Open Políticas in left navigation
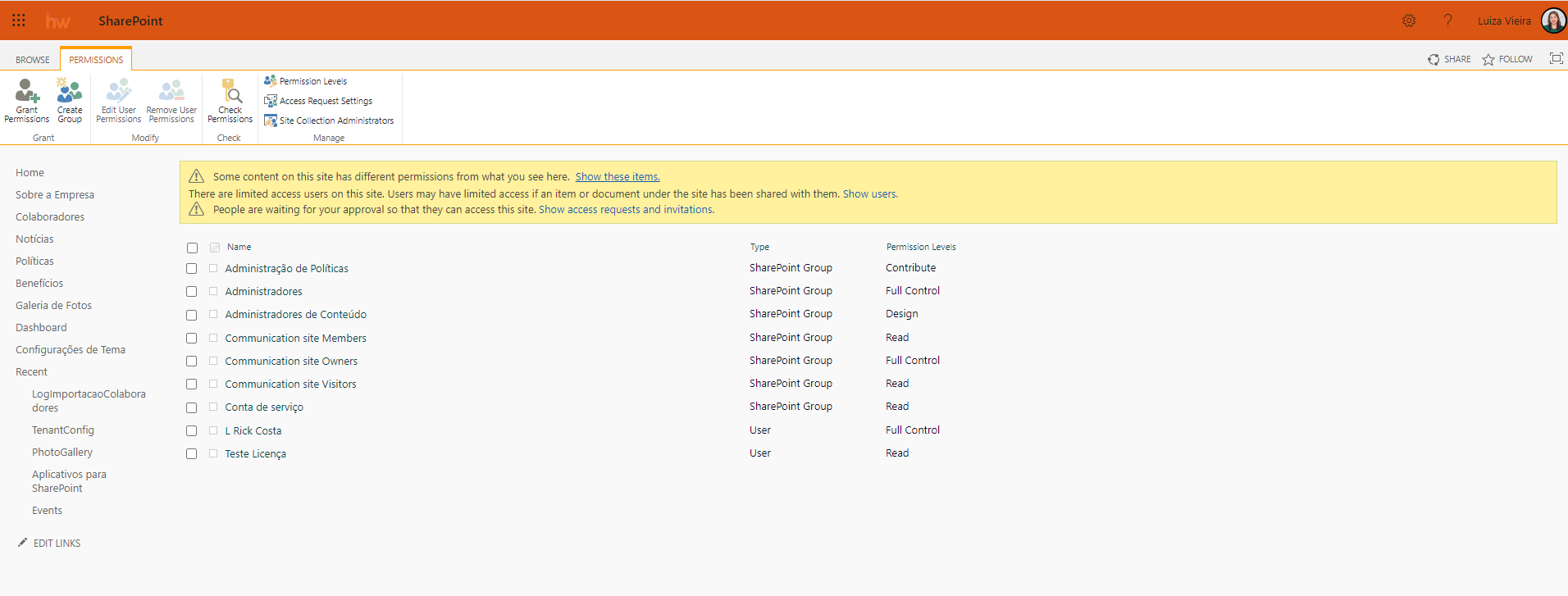1568x596 pixels. (34, 261)
